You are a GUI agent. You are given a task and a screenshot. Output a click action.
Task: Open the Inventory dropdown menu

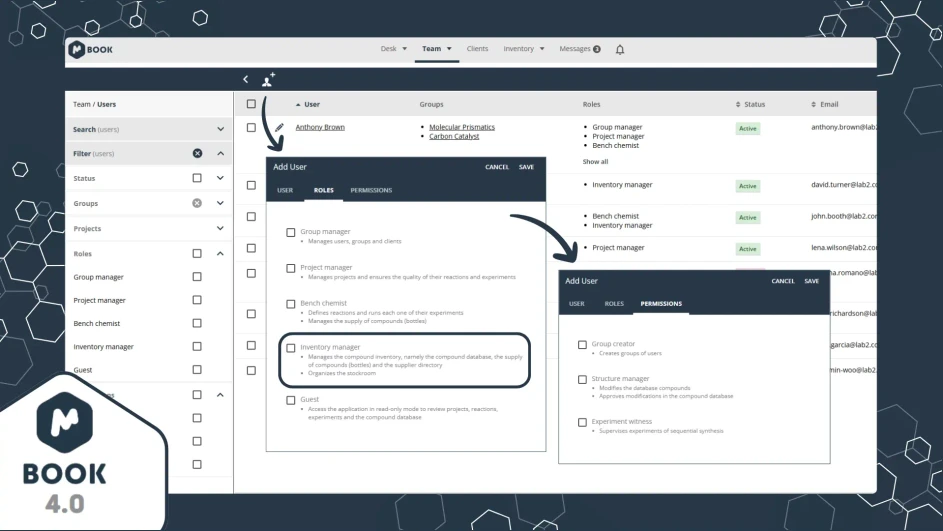pyautogui.click(x=524, y=49)
